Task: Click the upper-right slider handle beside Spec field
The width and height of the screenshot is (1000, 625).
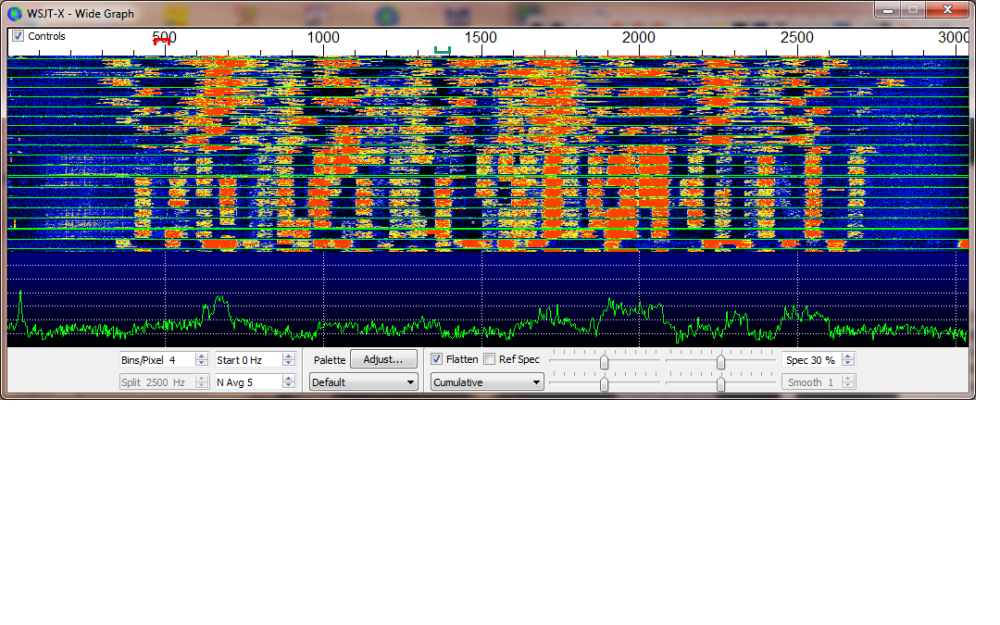Action: pyautogui.click(x=721, y=362)
